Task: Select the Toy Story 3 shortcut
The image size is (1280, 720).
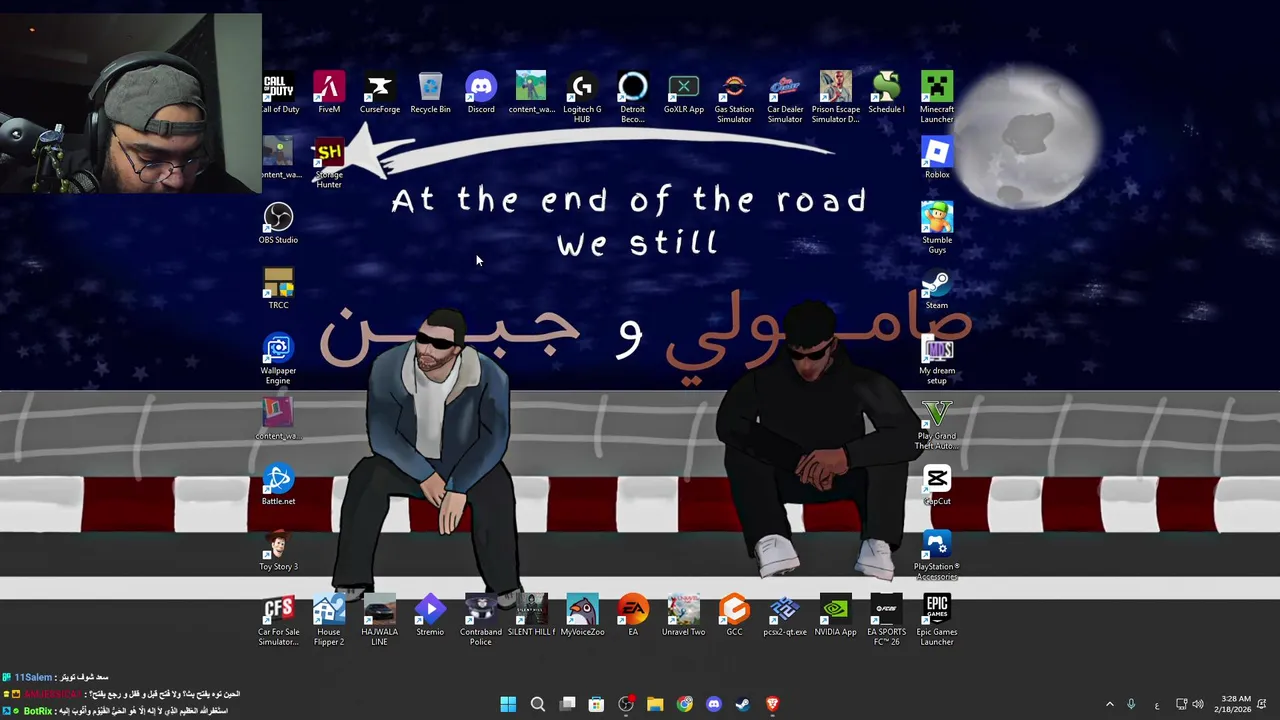Action: (x=278, y=550)
